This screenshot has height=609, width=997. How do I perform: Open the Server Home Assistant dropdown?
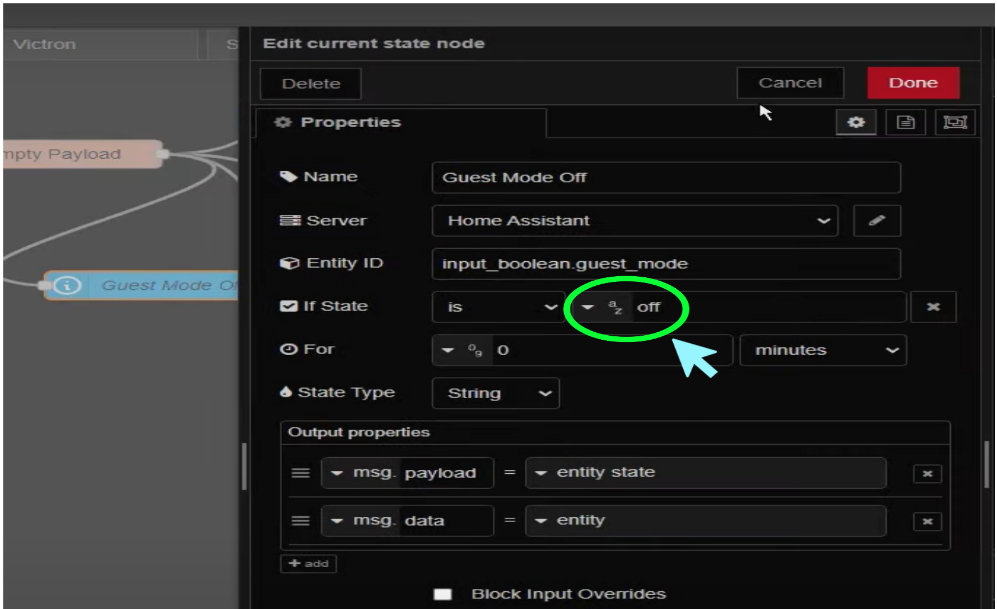(x=635, y=221)
